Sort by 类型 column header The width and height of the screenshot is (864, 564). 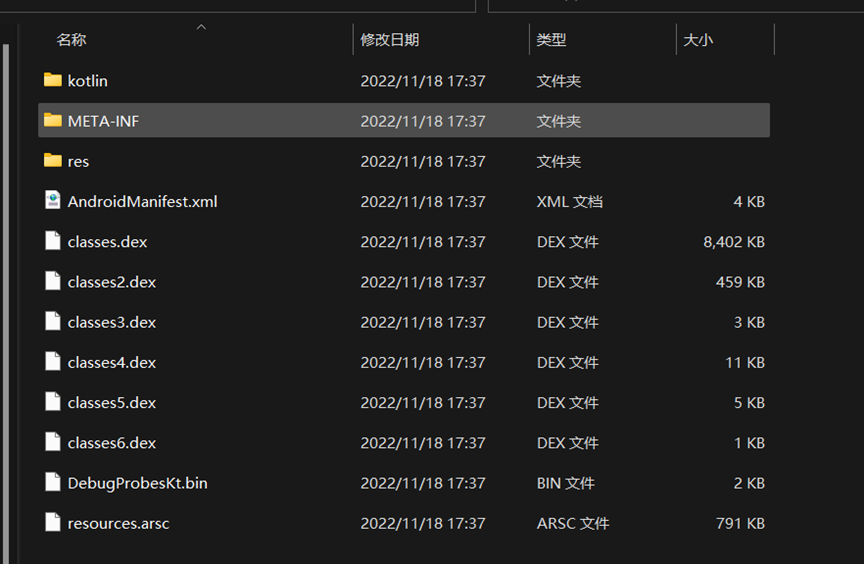(x=551, y=40)
